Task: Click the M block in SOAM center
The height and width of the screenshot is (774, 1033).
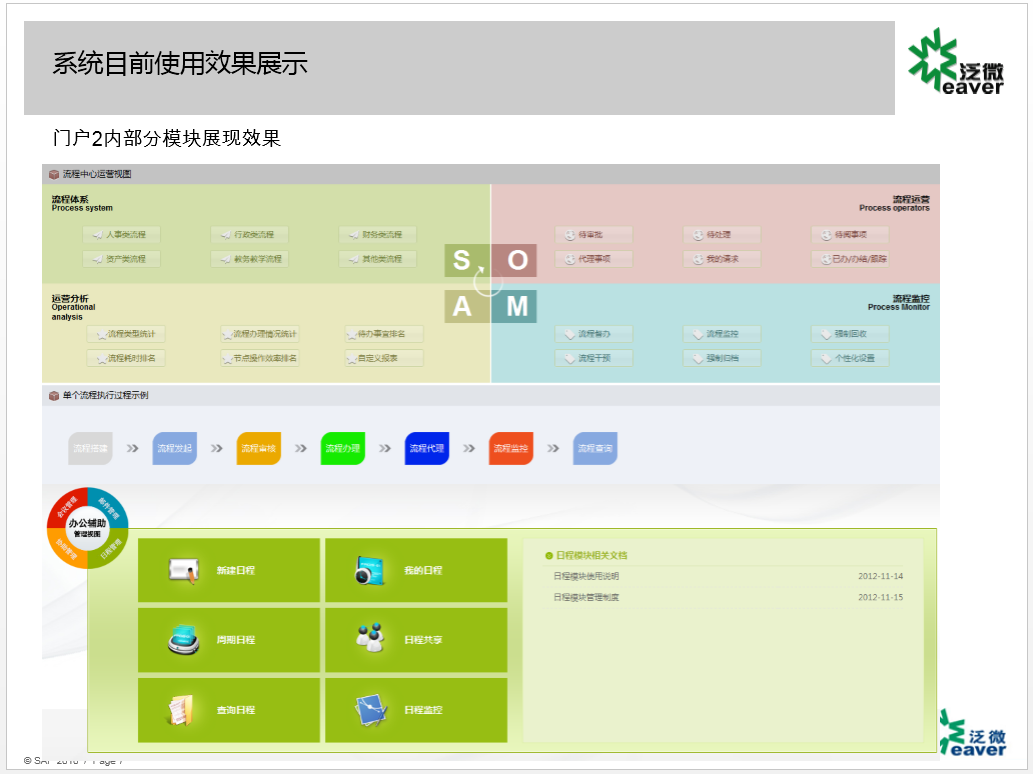Action: point(517,306)
